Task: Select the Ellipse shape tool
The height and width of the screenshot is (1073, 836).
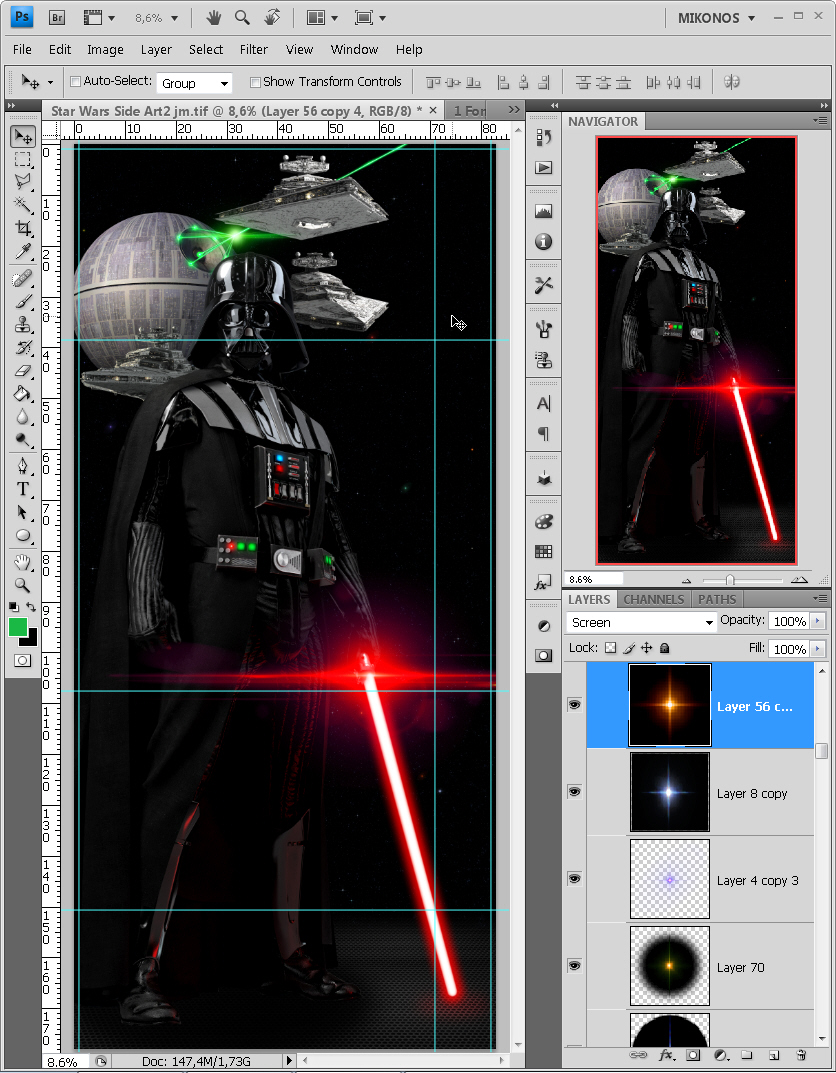Action: click(23, 536)
